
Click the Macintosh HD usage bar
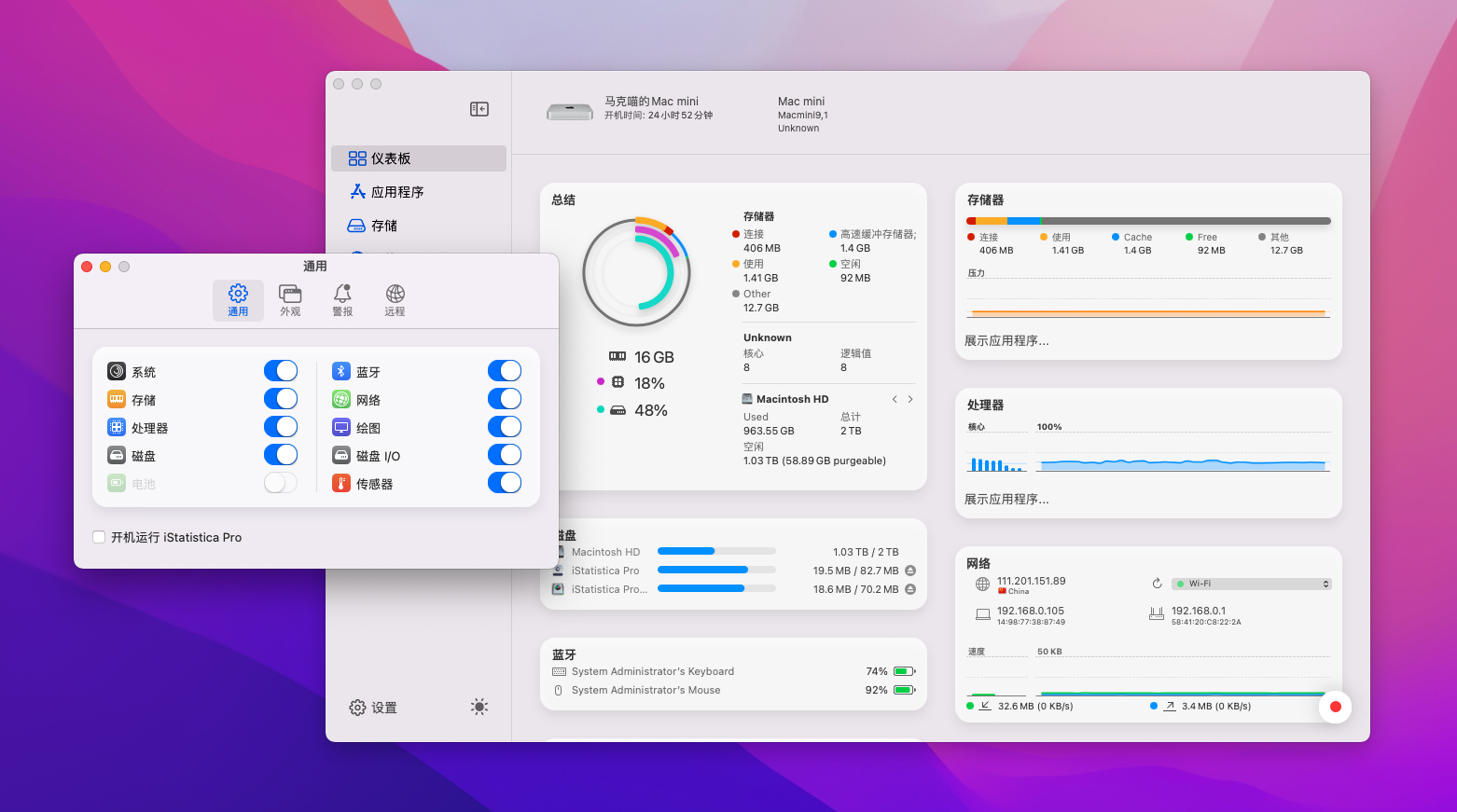tap(715, 552)
